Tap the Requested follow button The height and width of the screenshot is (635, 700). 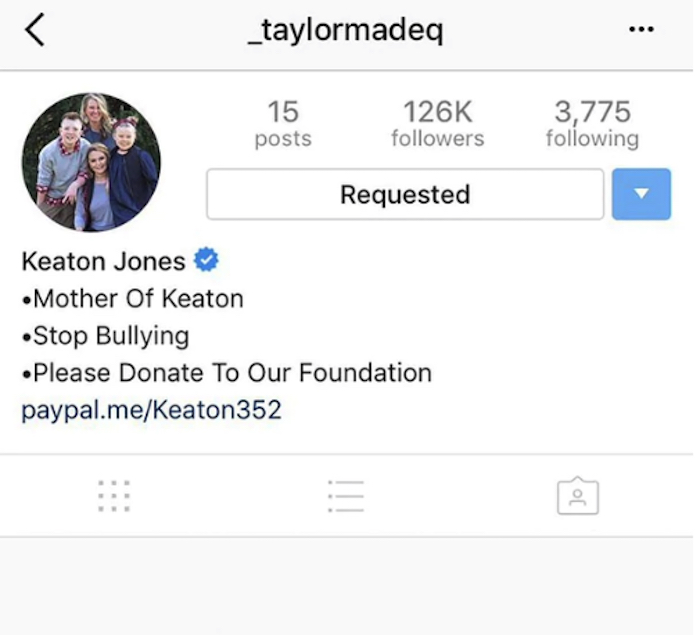tap(405, 194)
